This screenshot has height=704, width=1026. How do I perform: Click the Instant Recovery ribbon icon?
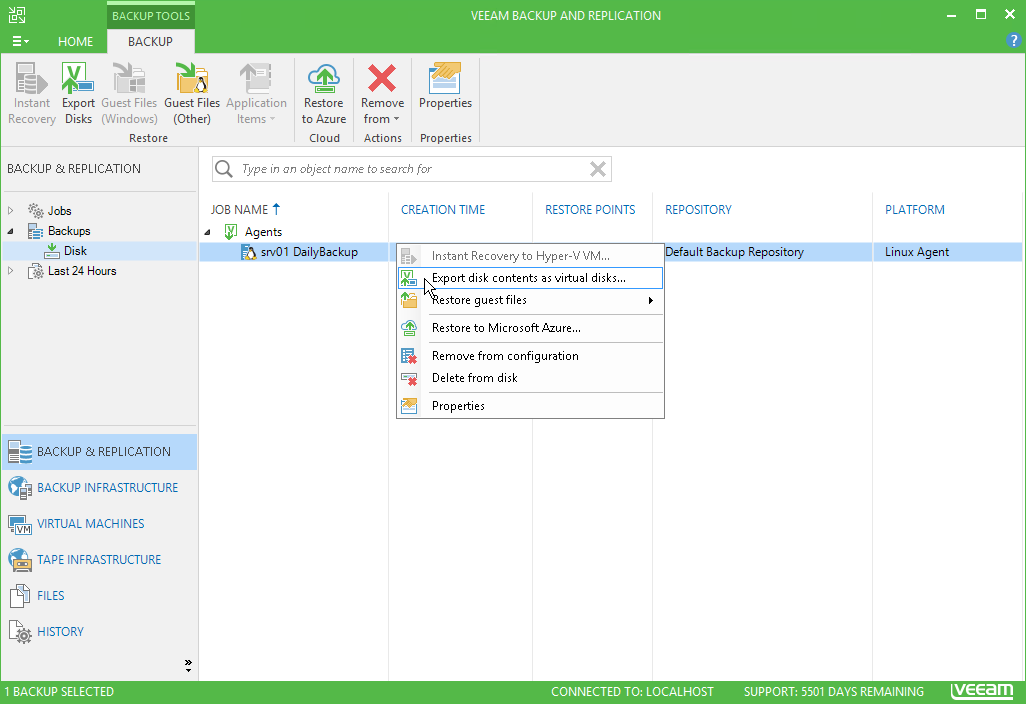coord(31,93)
